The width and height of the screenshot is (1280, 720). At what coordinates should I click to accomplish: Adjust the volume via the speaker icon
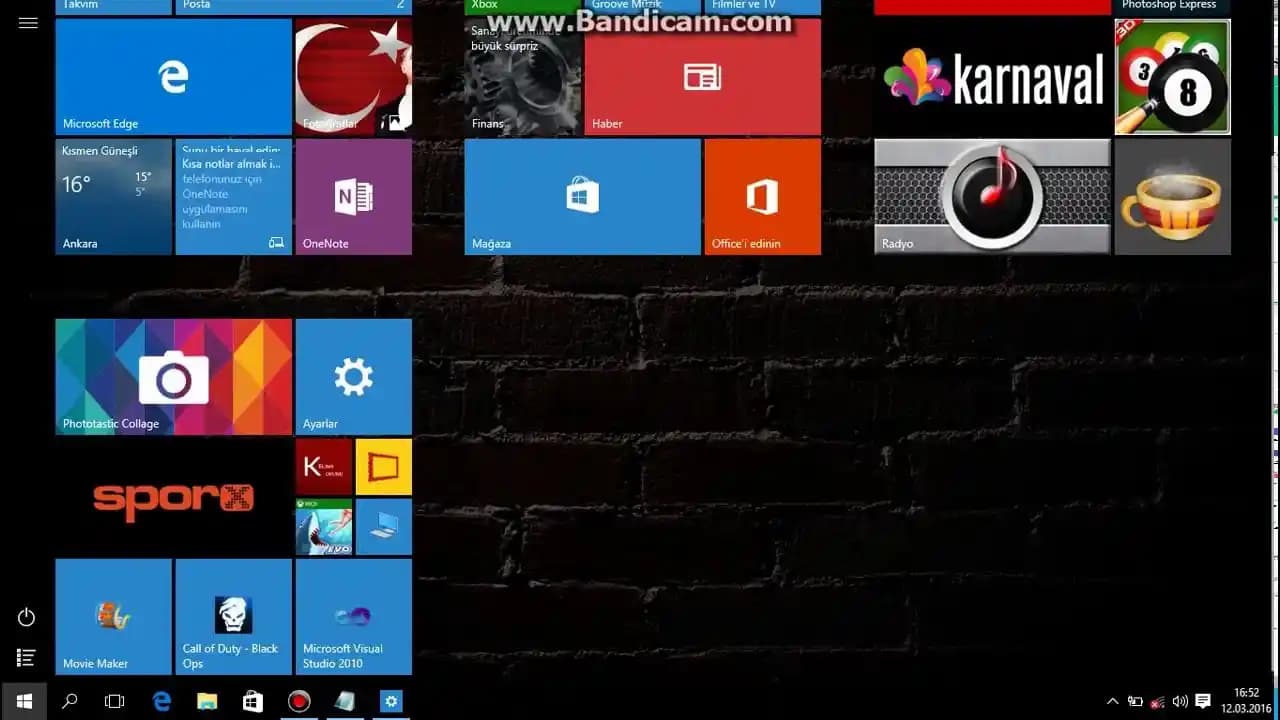pyautogui.click(x=1178, y=701)
